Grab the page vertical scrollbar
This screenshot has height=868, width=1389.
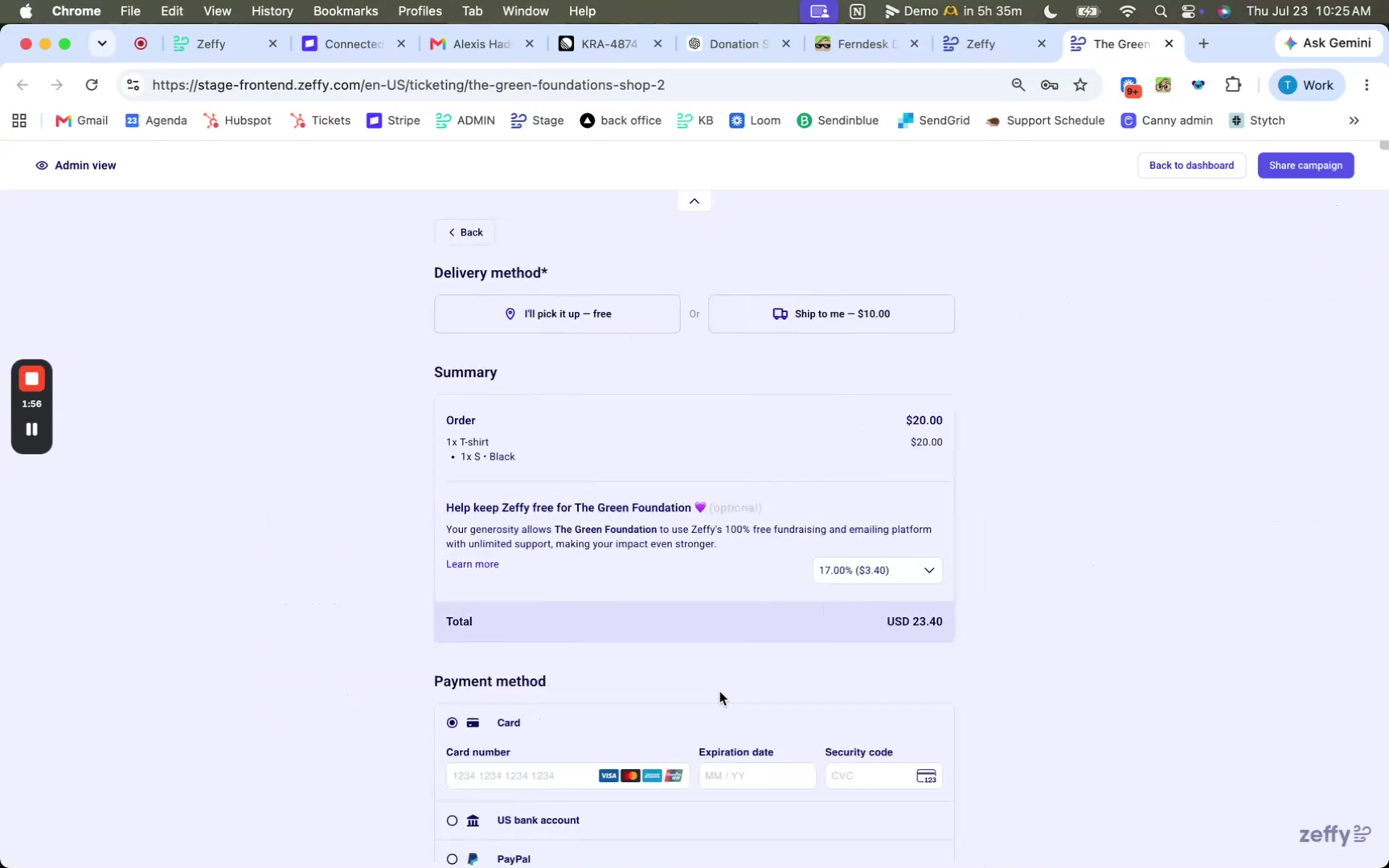pyautogui.click(x=1383, y=145)
